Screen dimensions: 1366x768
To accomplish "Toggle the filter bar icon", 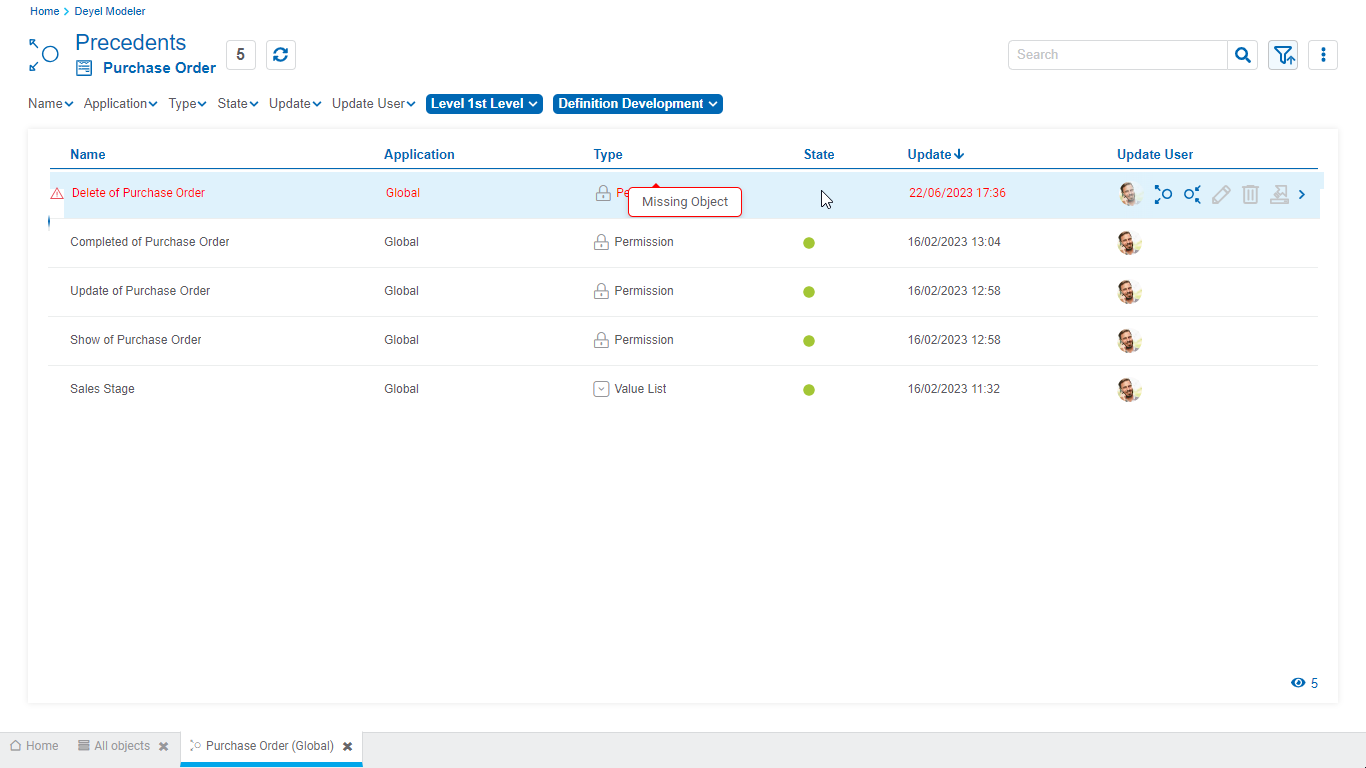I will click(x=1283, y=55).
